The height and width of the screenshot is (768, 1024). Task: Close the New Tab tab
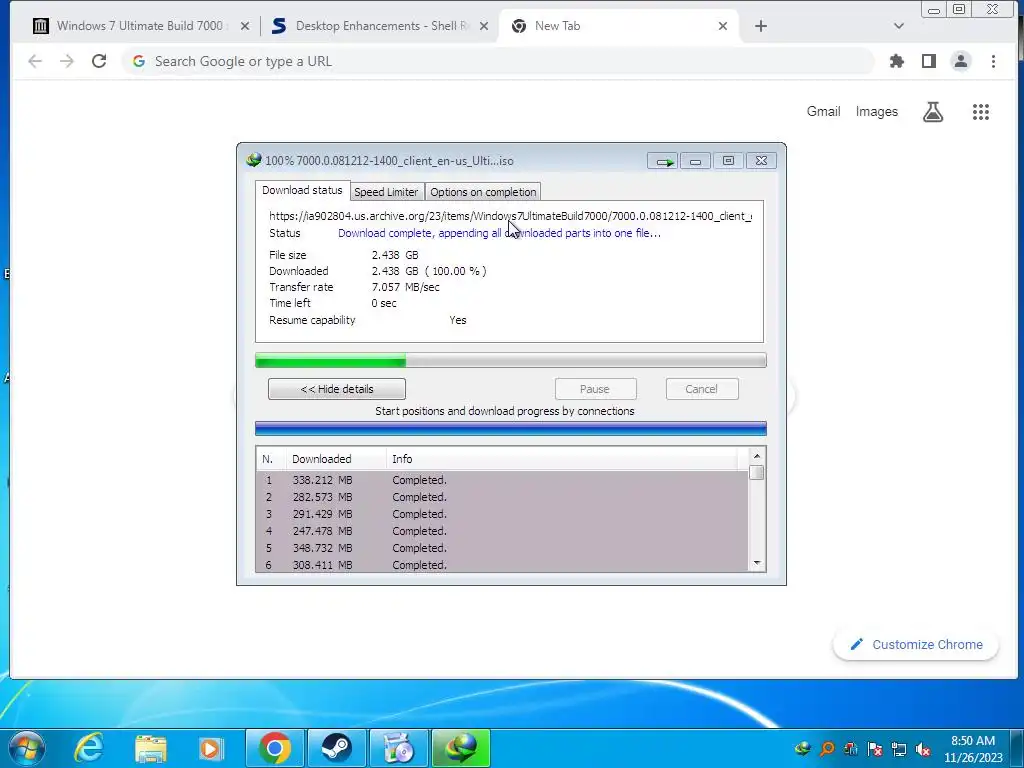point(723,26)
